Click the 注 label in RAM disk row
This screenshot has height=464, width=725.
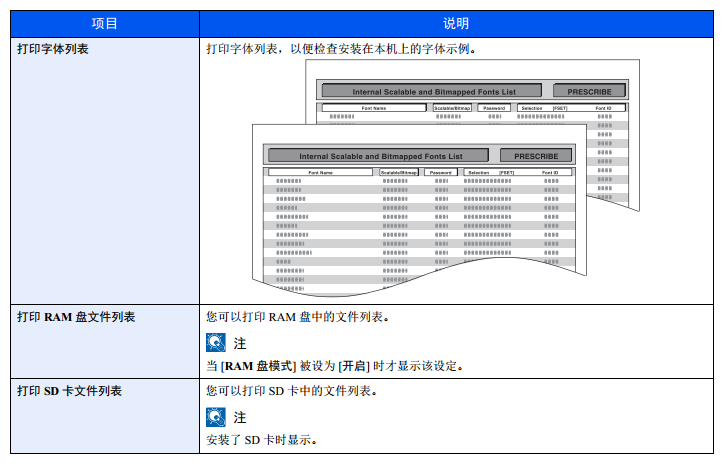pyautogui.click(x=240, y=343)
